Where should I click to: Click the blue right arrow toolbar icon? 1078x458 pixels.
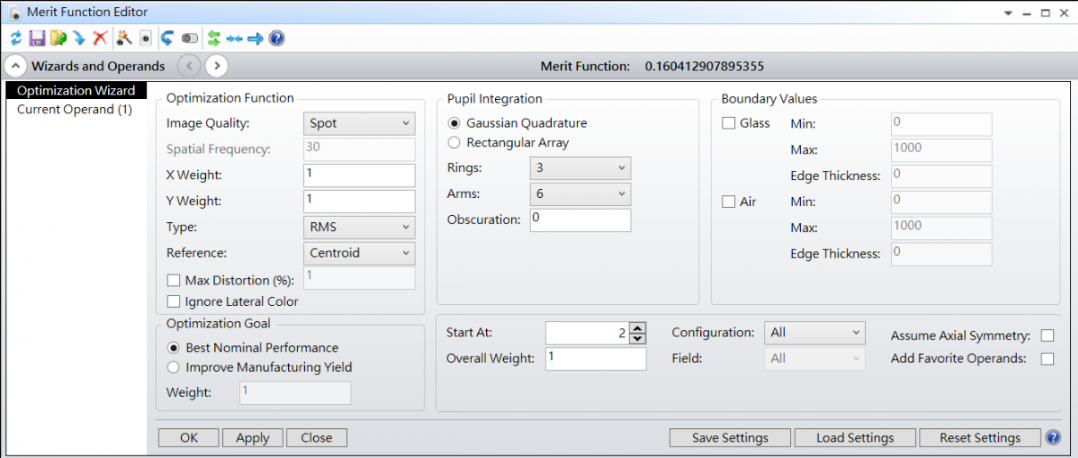[255, 38]
